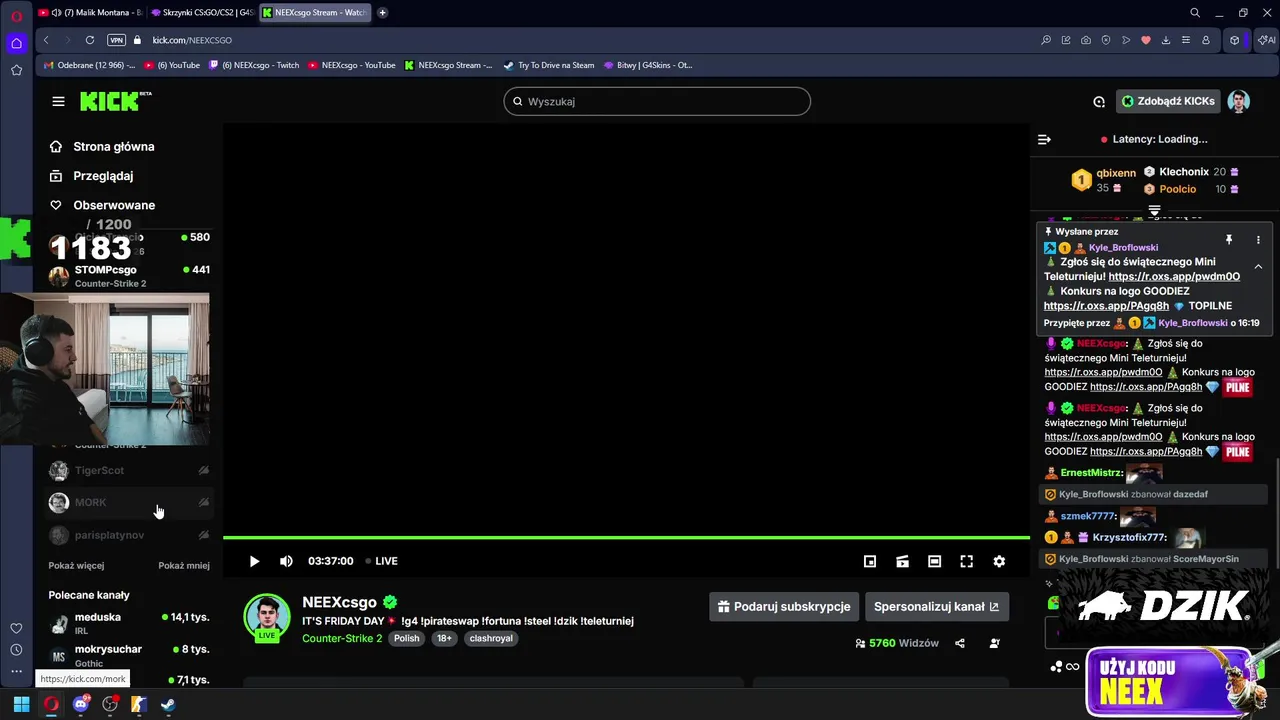Click Podaruj subskrypcje button
Viewport: 1280px width, 720px height.
tap(783, 606)
